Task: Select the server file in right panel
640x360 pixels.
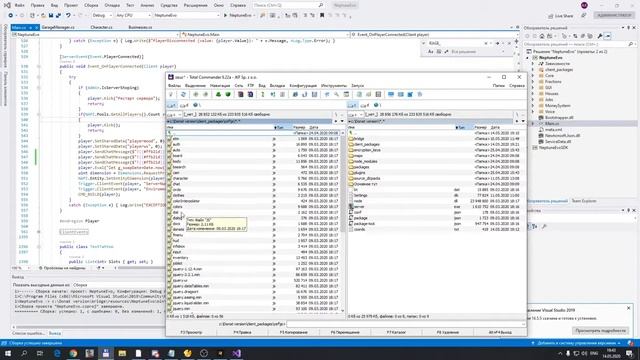Action: pyautogui.click(x=359, y=207)
